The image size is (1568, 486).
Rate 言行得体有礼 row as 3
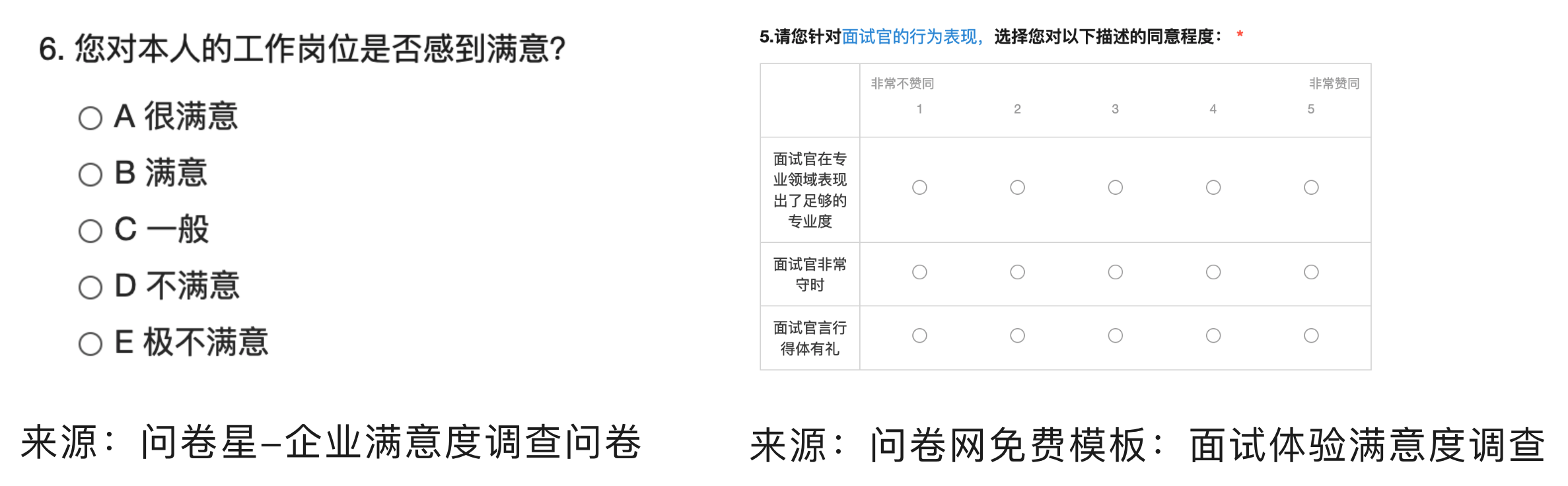[x=1115, y=335]
